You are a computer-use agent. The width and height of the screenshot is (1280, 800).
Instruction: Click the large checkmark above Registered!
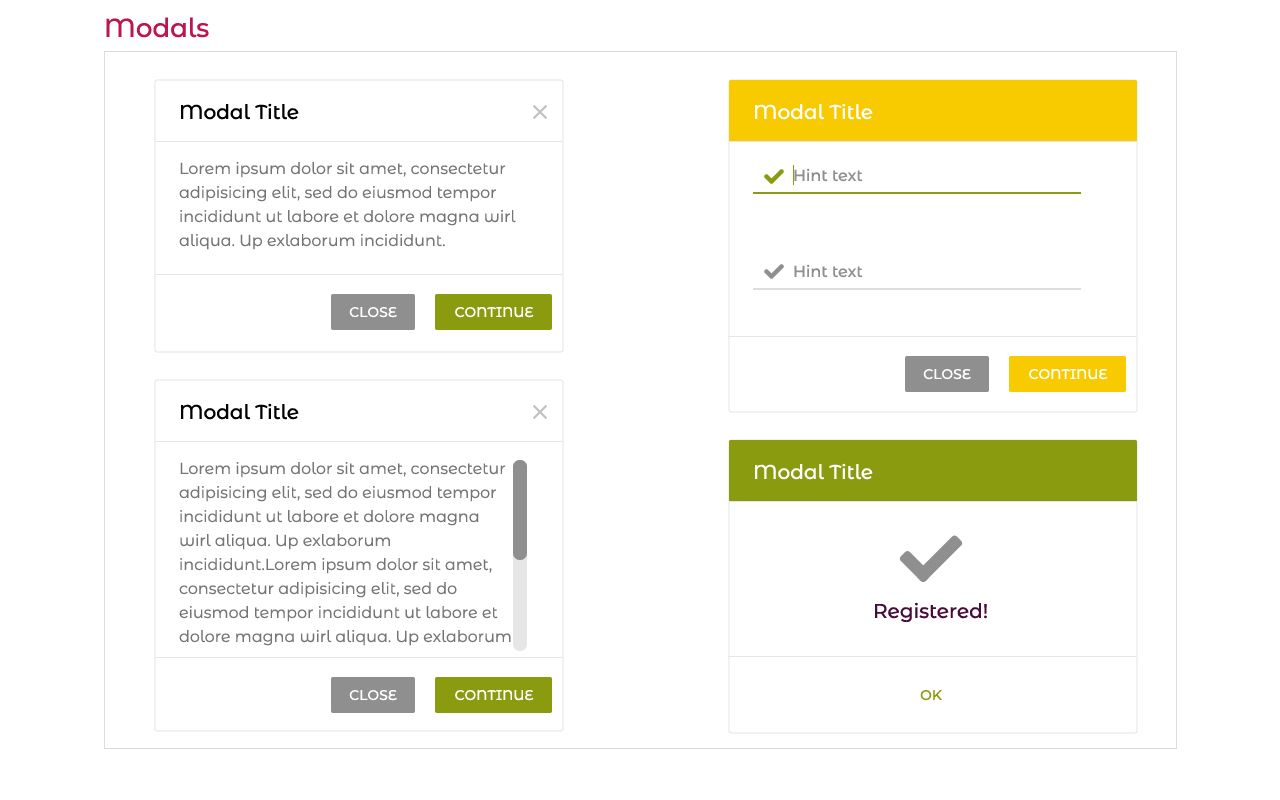(931, 558)
